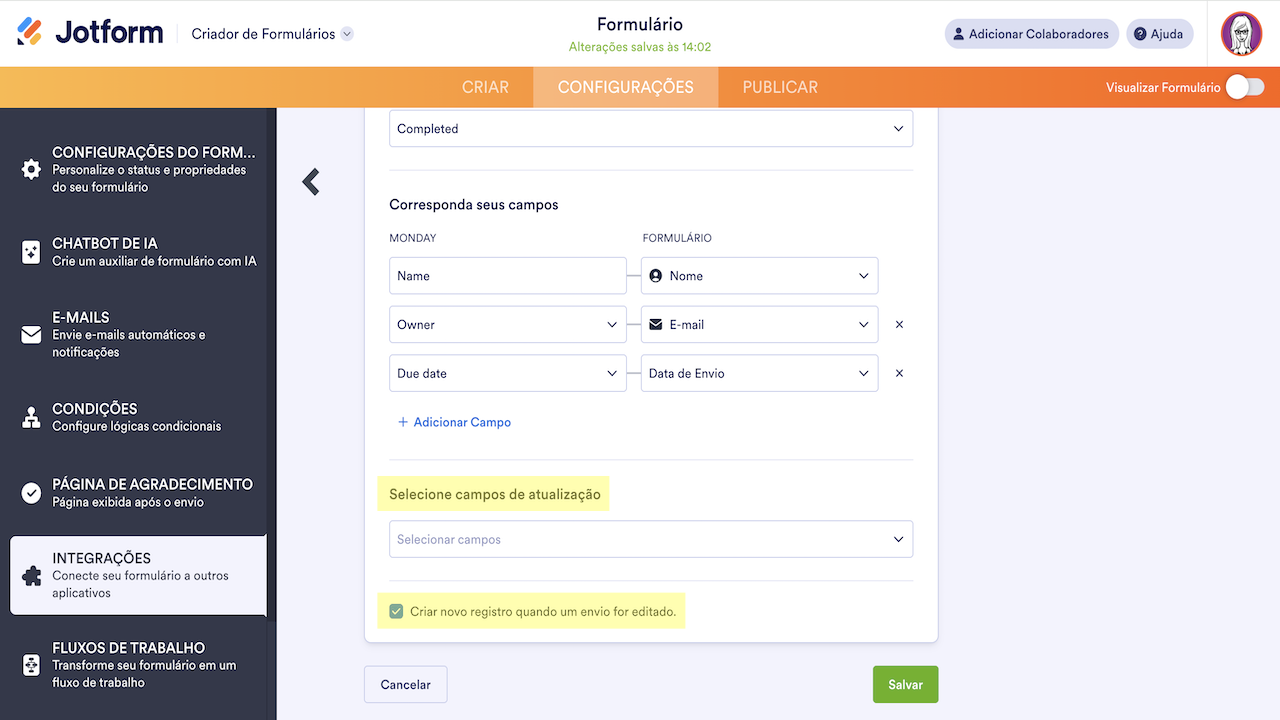Click the Fluxos de Trabalho icon
The height and width of the screenshot is (720, 1280).
[x=31, y=665]
